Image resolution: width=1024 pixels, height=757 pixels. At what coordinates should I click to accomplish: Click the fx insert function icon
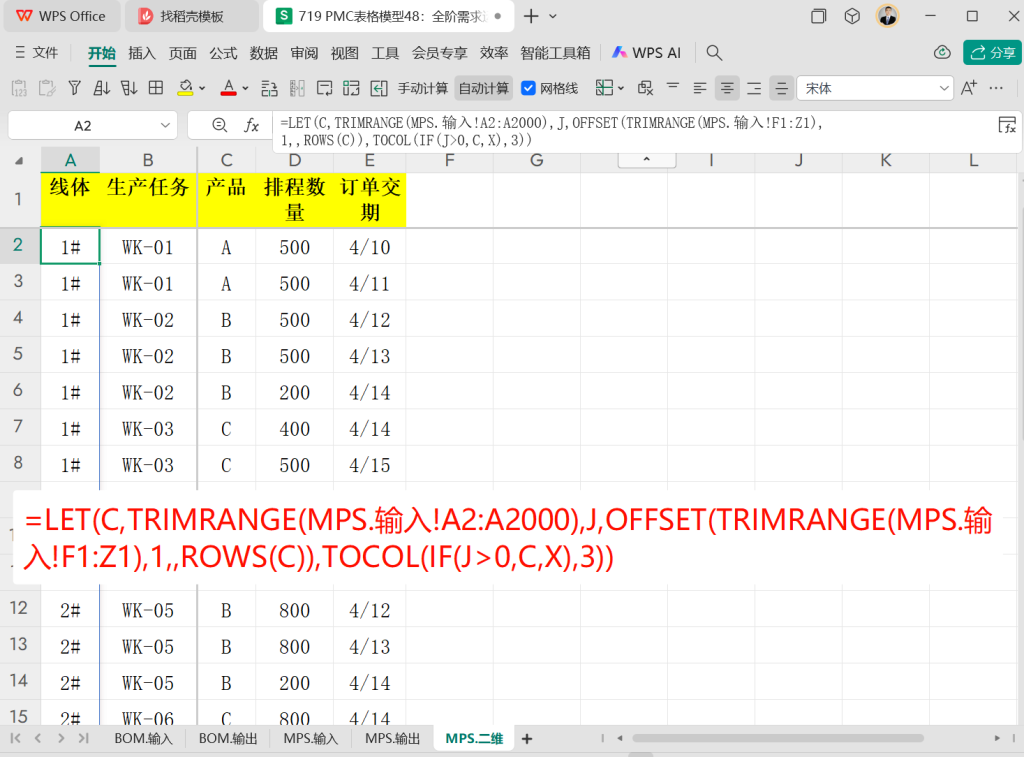[251, 125]
